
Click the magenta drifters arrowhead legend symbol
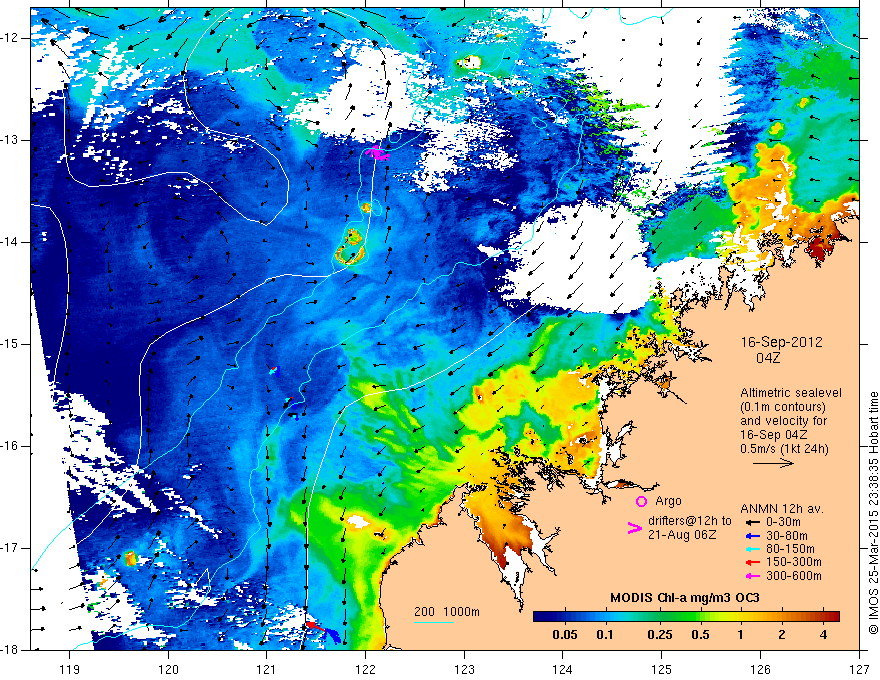634,527
